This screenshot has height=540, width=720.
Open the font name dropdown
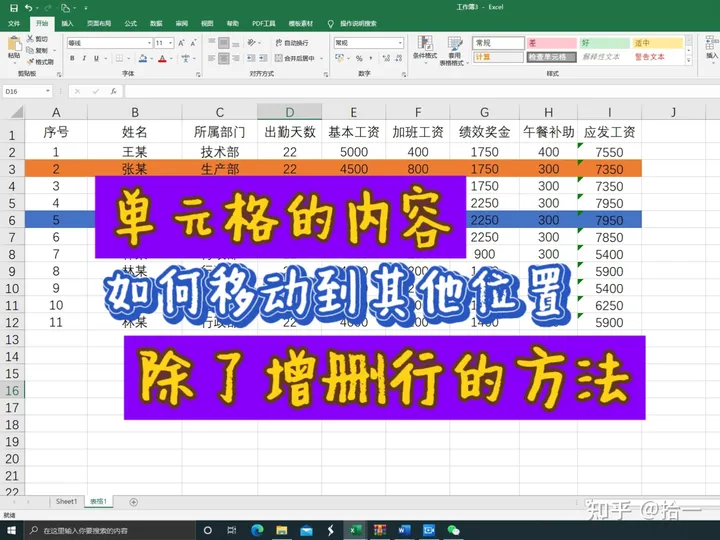[x=149, y=43]
